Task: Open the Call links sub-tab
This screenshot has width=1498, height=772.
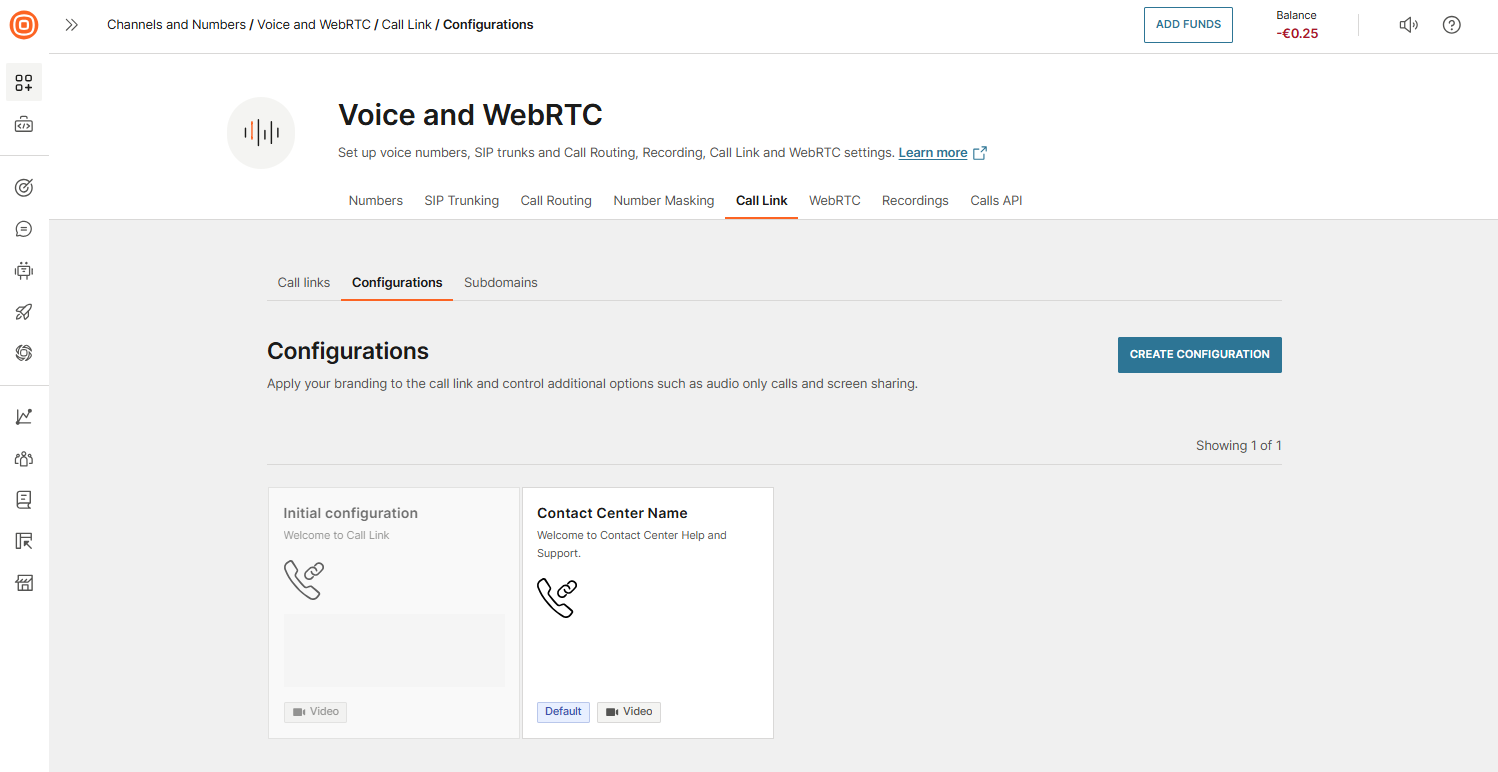Action: pos(303,283)
